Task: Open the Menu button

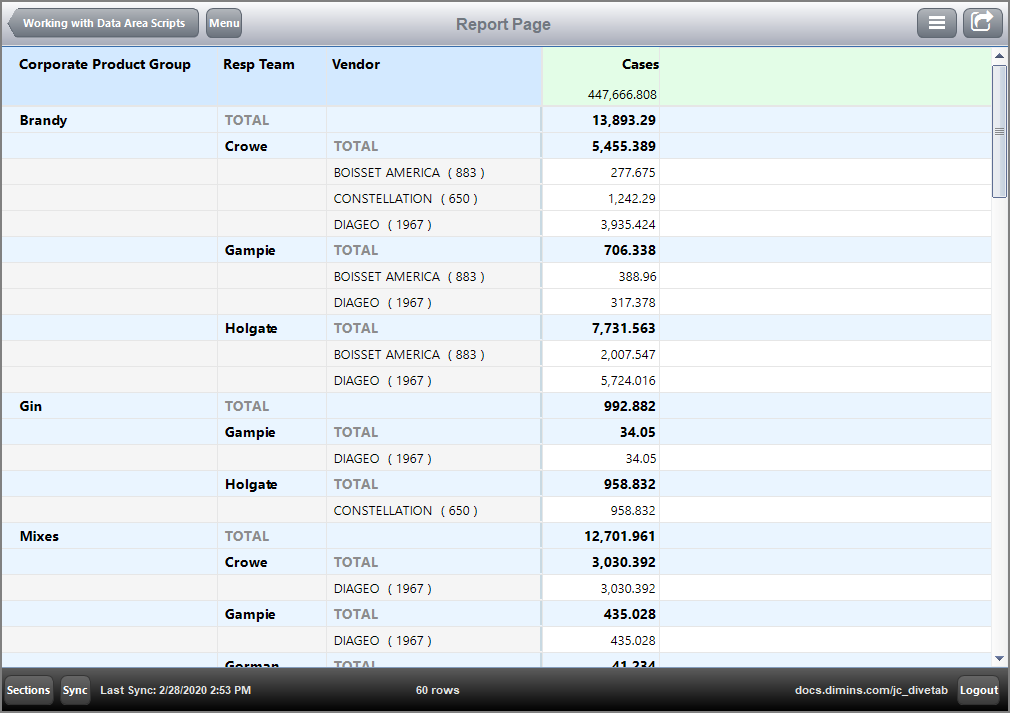Action: point(223,22)
